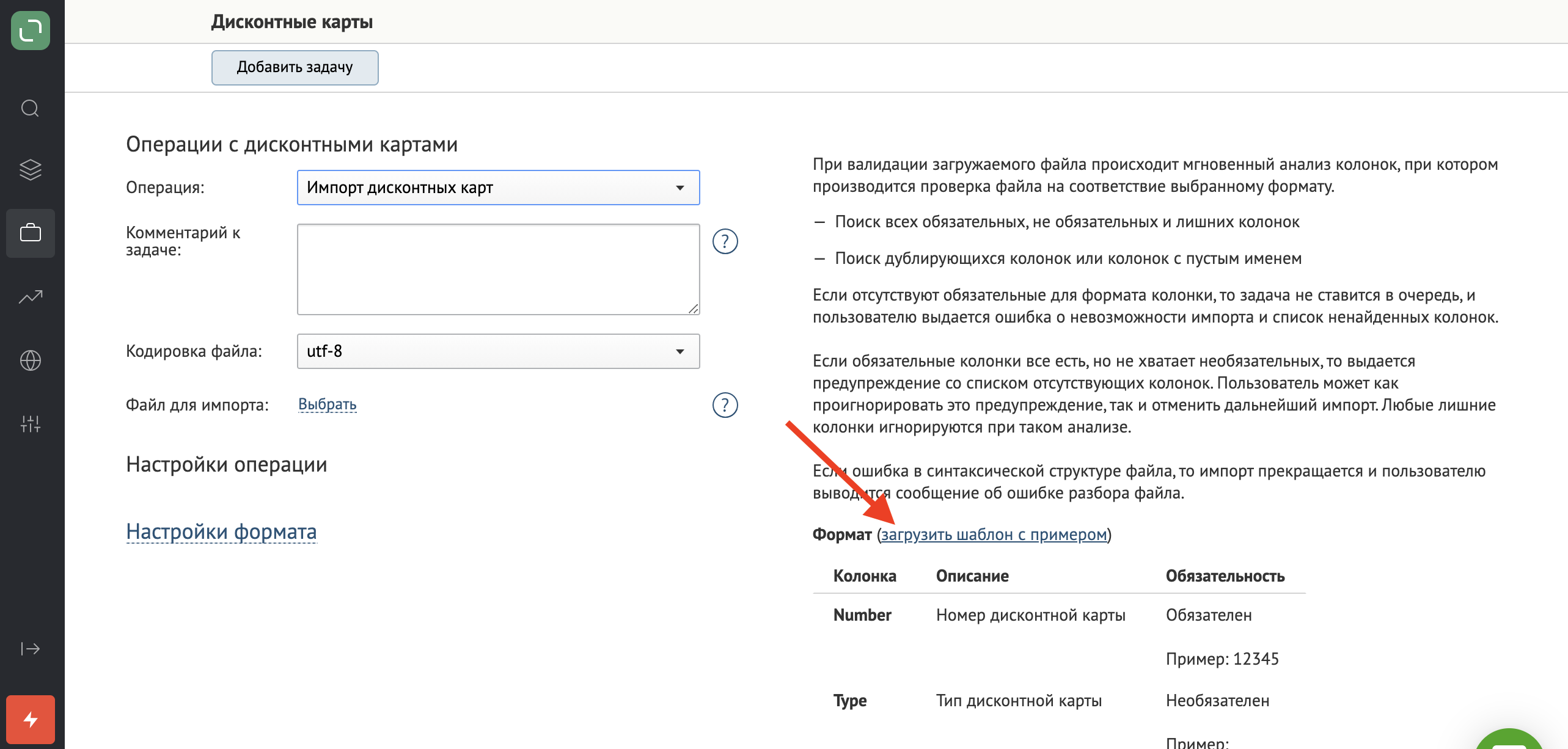Open the sliders settings sidebar icon
Viewport: 1568px width, 749px height.
[x=31, y=424]
